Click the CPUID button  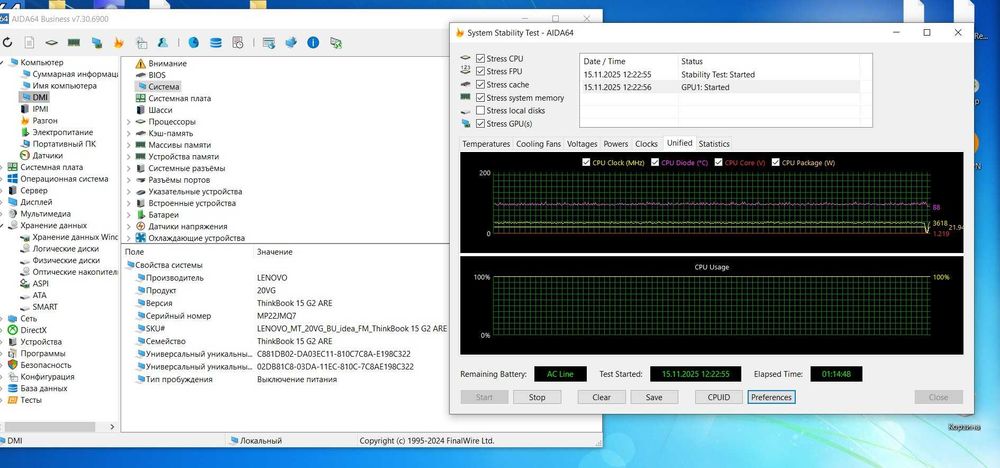[x=719, y=397]
